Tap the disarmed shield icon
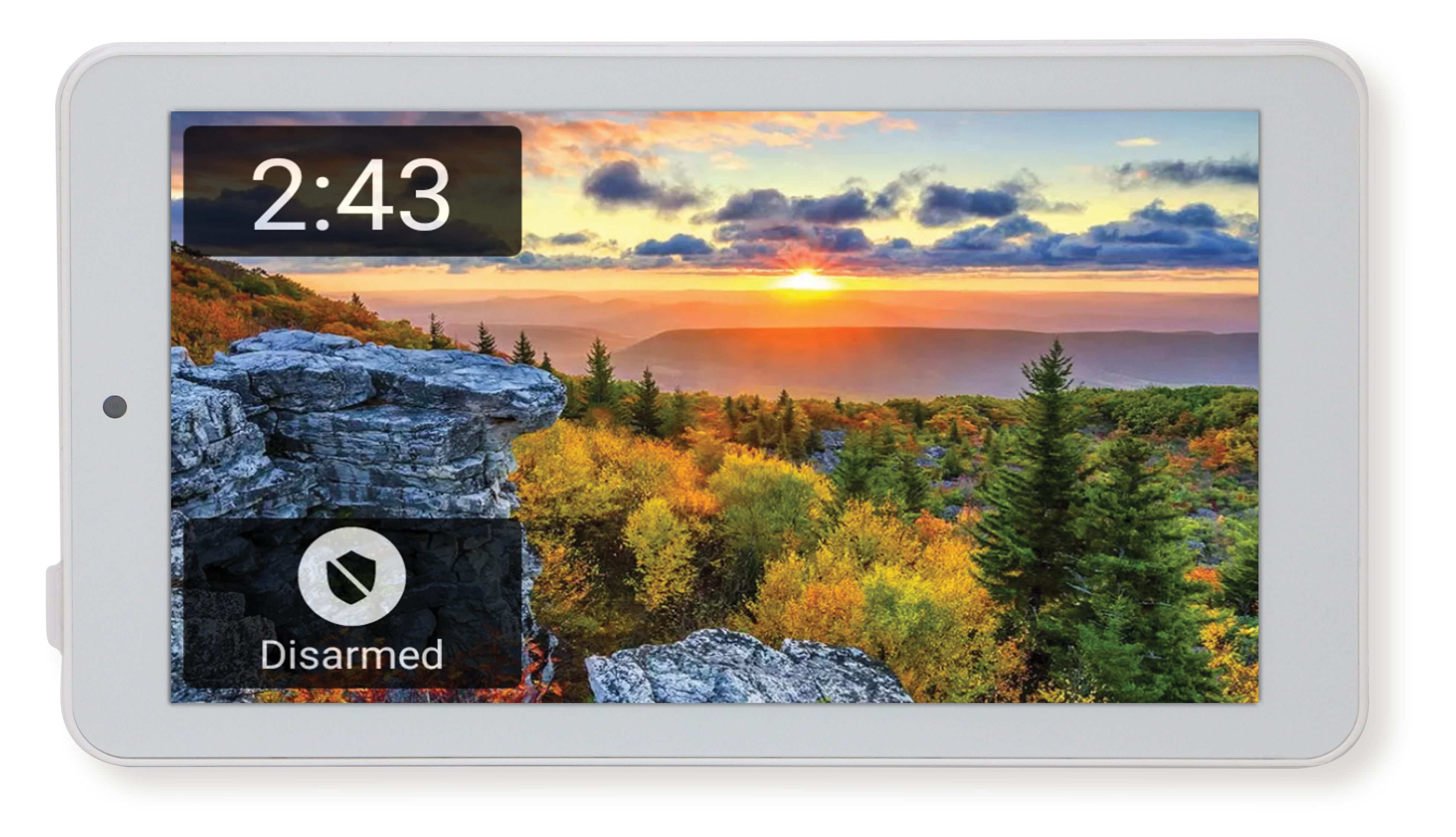The image size is (1456, 837). pos(352,576)
